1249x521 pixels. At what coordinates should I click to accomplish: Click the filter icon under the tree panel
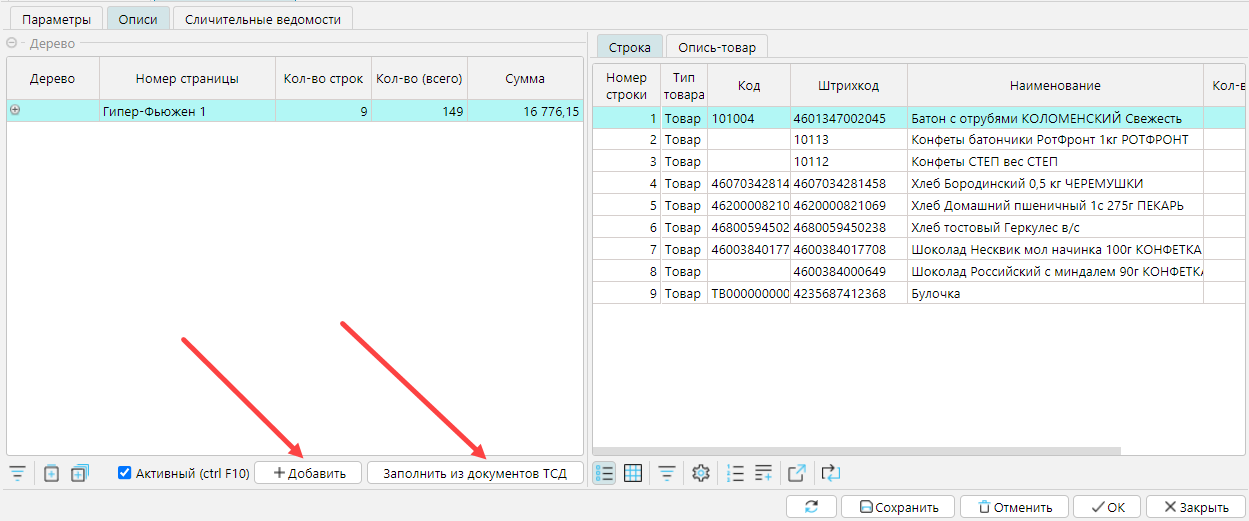[x=17, y=473]
